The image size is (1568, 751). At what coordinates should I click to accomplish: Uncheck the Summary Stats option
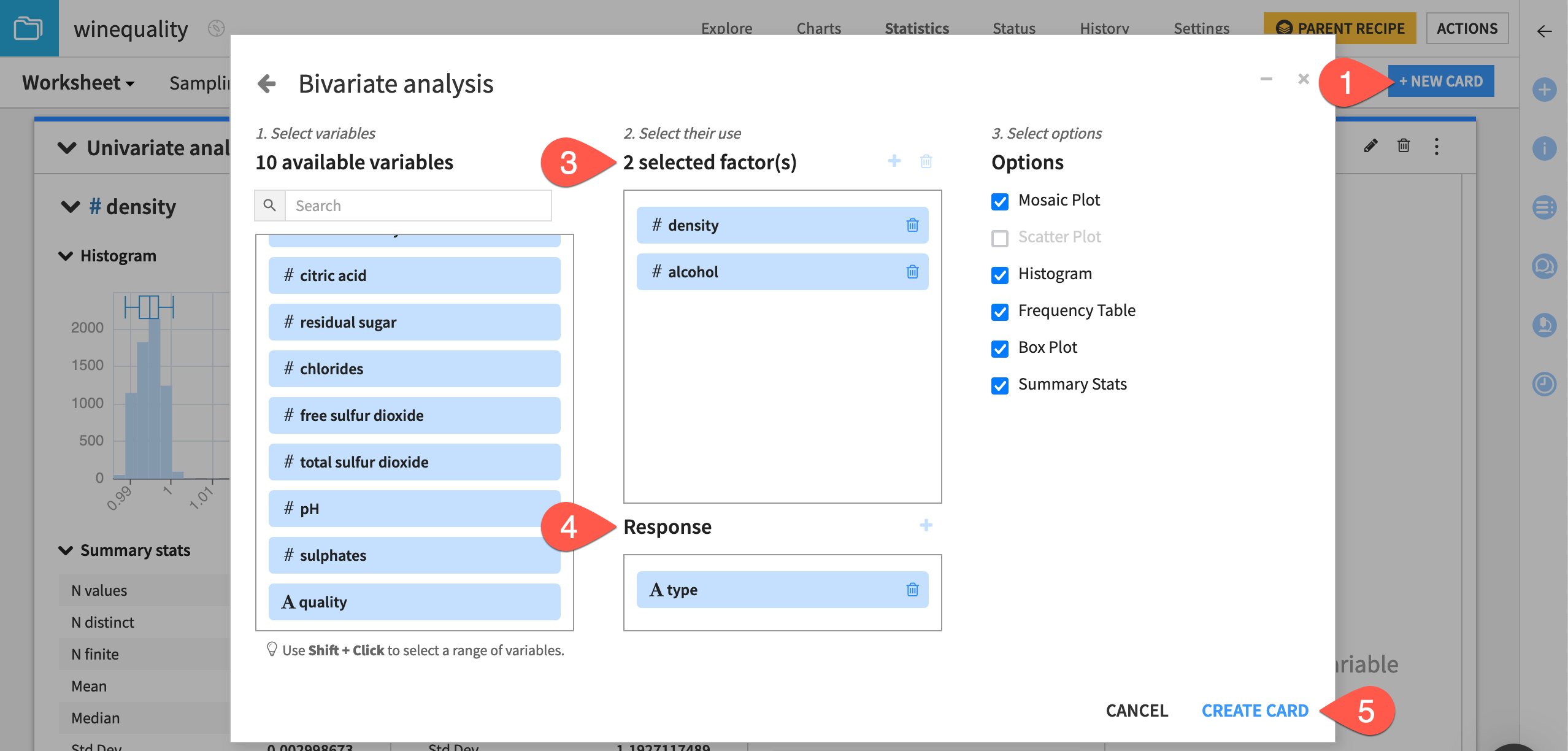click(x=999, y=385)
